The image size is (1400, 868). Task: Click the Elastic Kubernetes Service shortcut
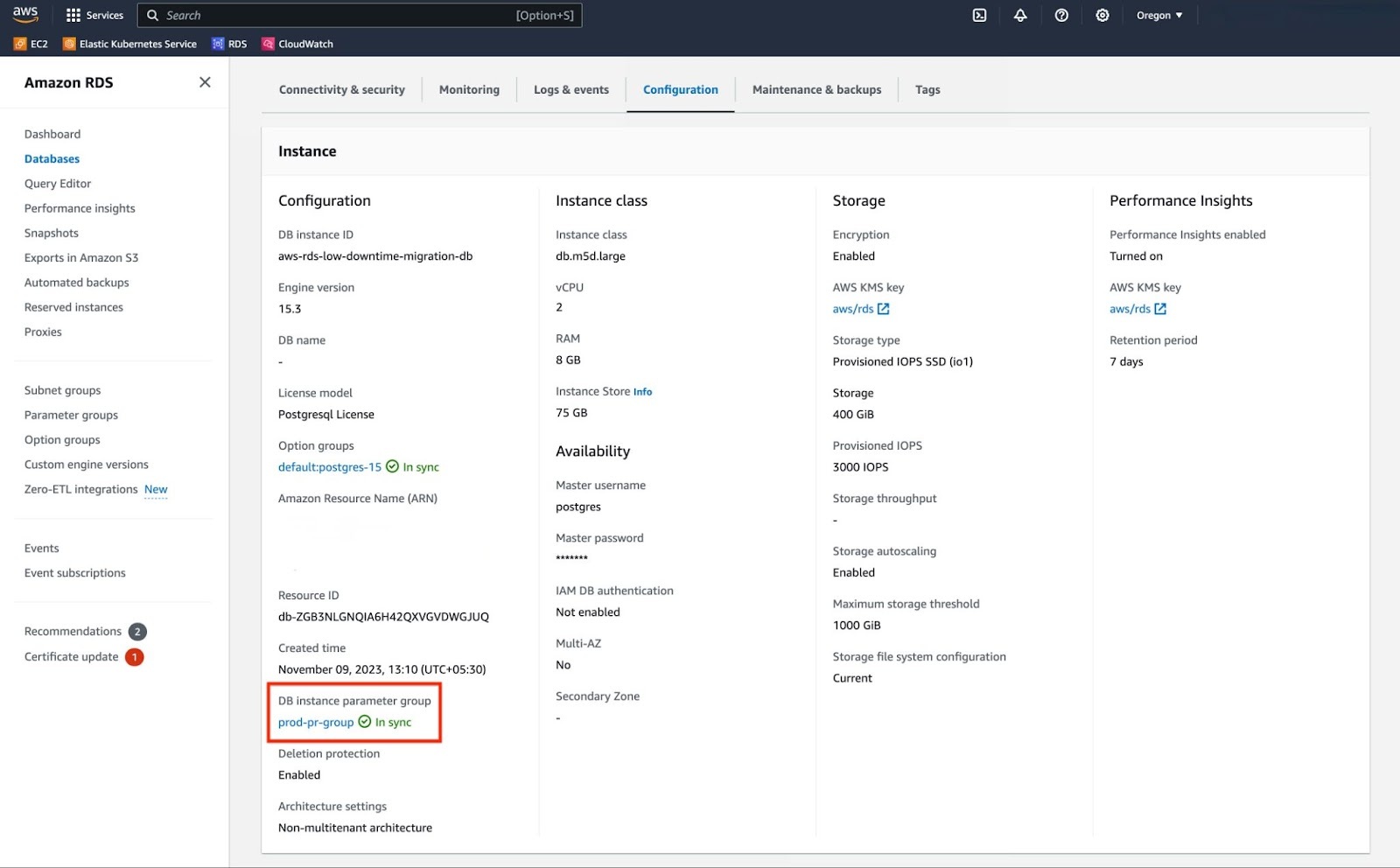pyautogui.click(x=129, y=44)
